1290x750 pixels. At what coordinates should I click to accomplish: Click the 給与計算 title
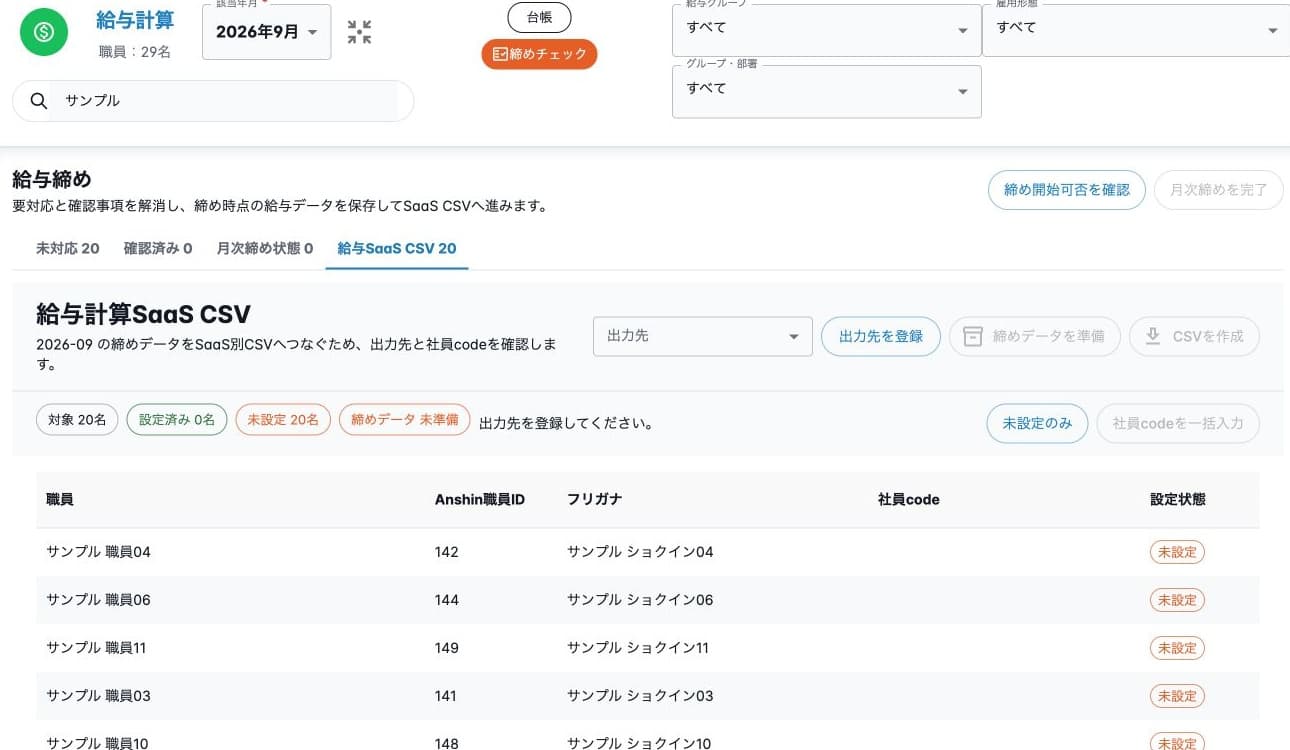click(135, 20)
